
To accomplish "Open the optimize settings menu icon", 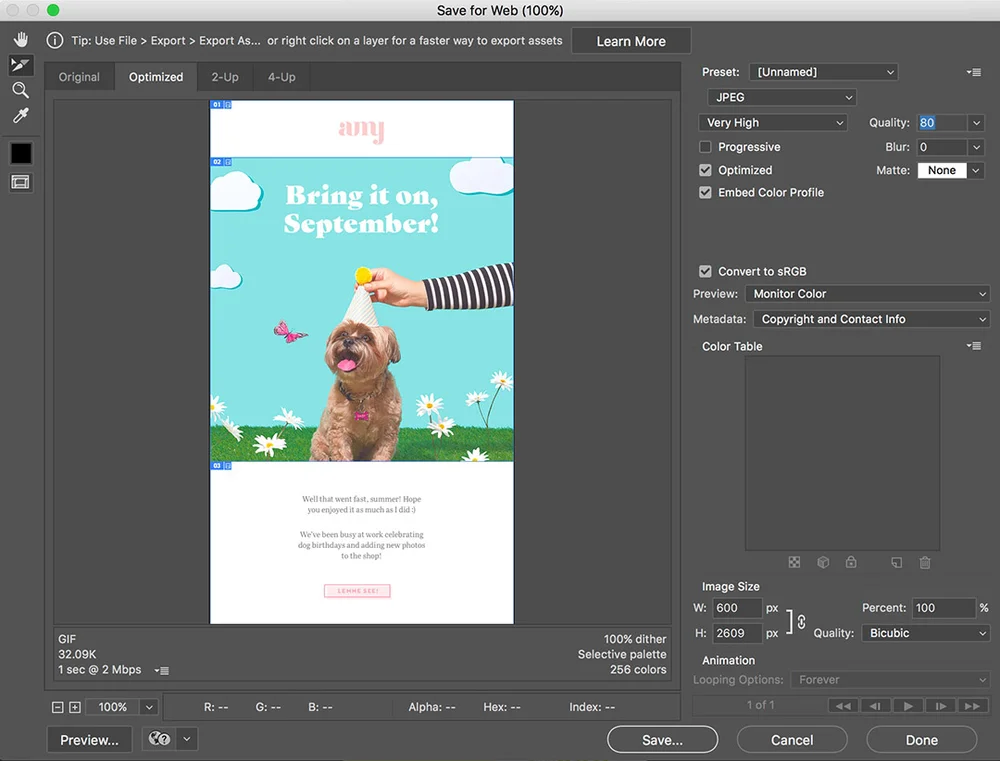I will pos(972,71).
